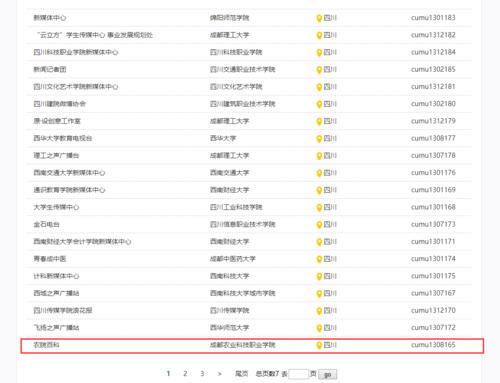Viewport: 500px width, 383px height.
Task: Click the location pin in the cumu1312184 row
Action: coord(319,53)
